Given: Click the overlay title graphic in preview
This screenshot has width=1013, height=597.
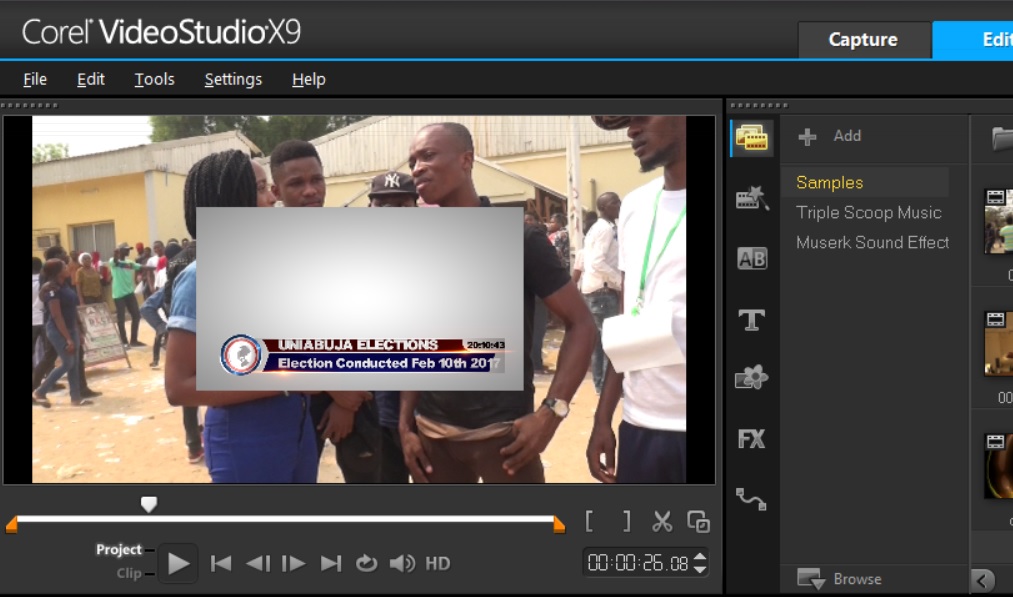Looking at the screenshot, I should 360,298.
